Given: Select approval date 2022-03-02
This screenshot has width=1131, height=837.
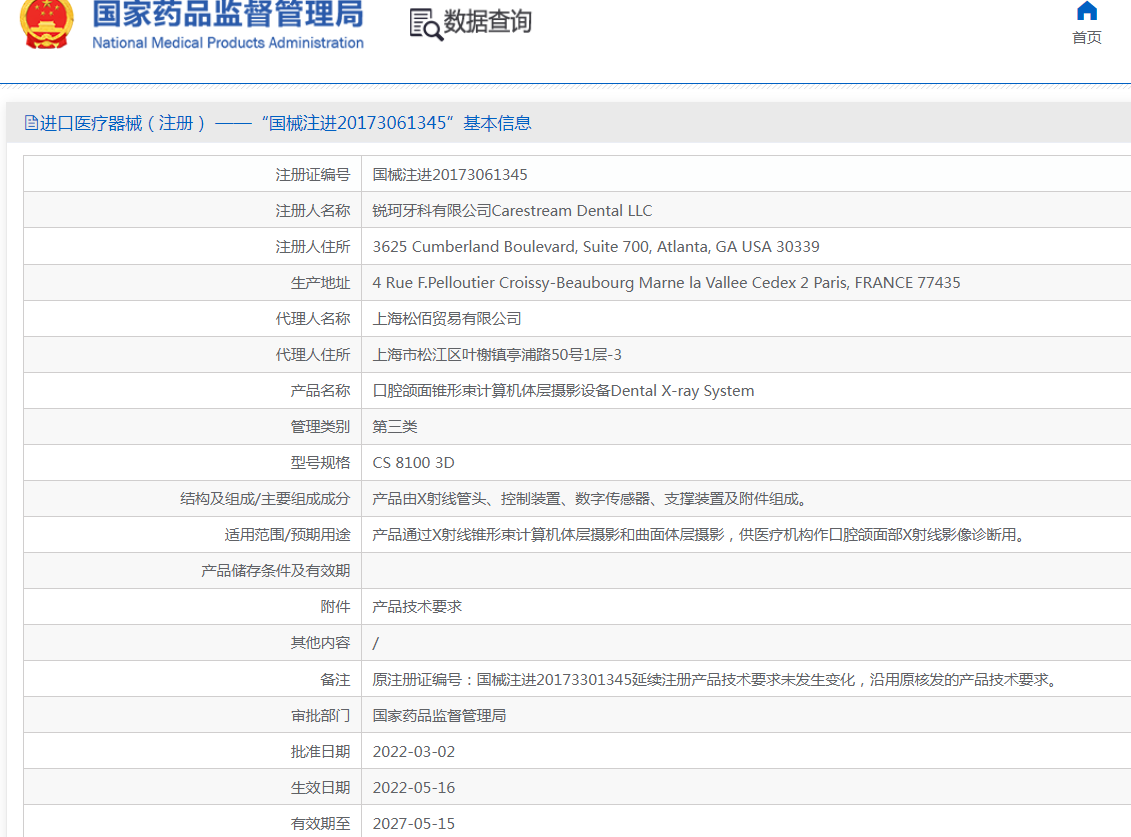Looking at the screenshot, I should click(x=414, y=752).
